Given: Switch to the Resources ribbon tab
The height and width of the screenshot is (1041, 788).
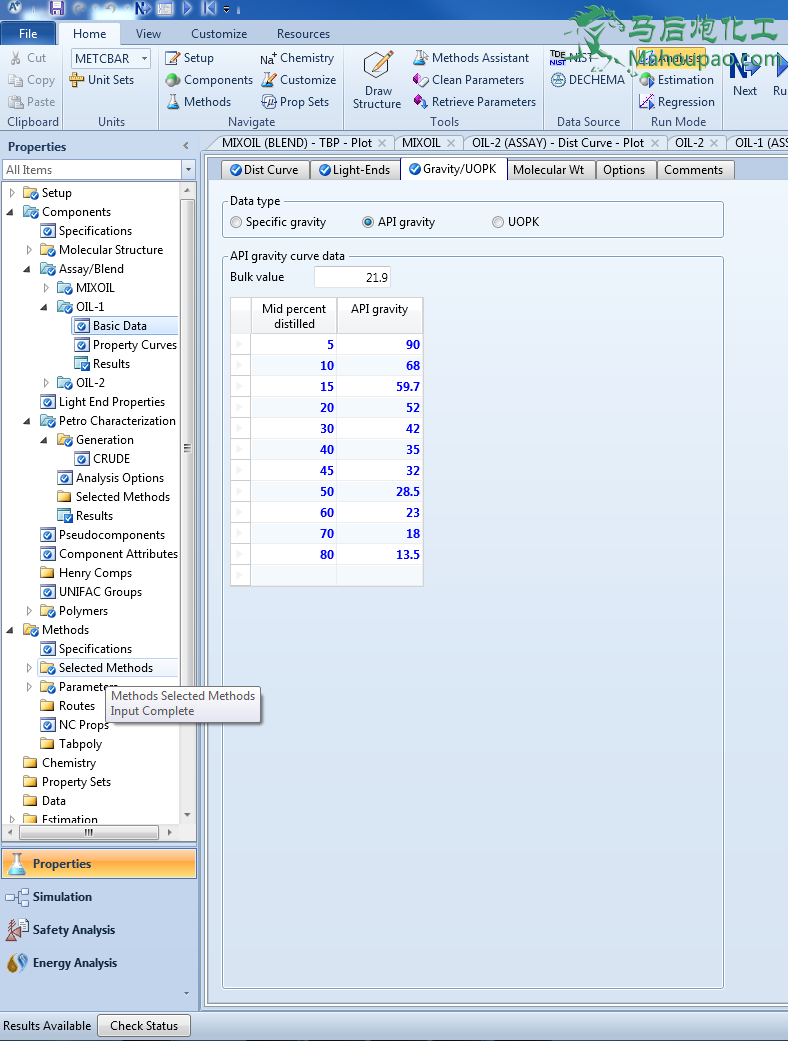Looking at the screenshot, I should [303, 33].
